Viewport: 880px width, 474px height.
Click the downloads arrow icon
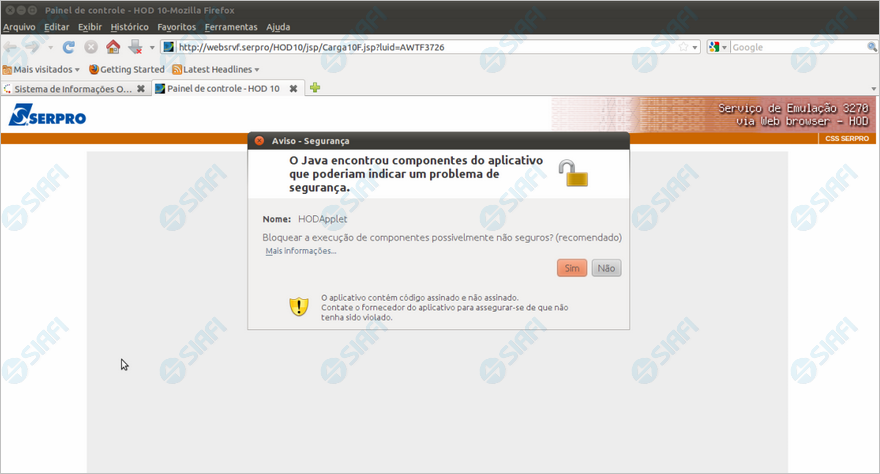(x=135, y=47)
